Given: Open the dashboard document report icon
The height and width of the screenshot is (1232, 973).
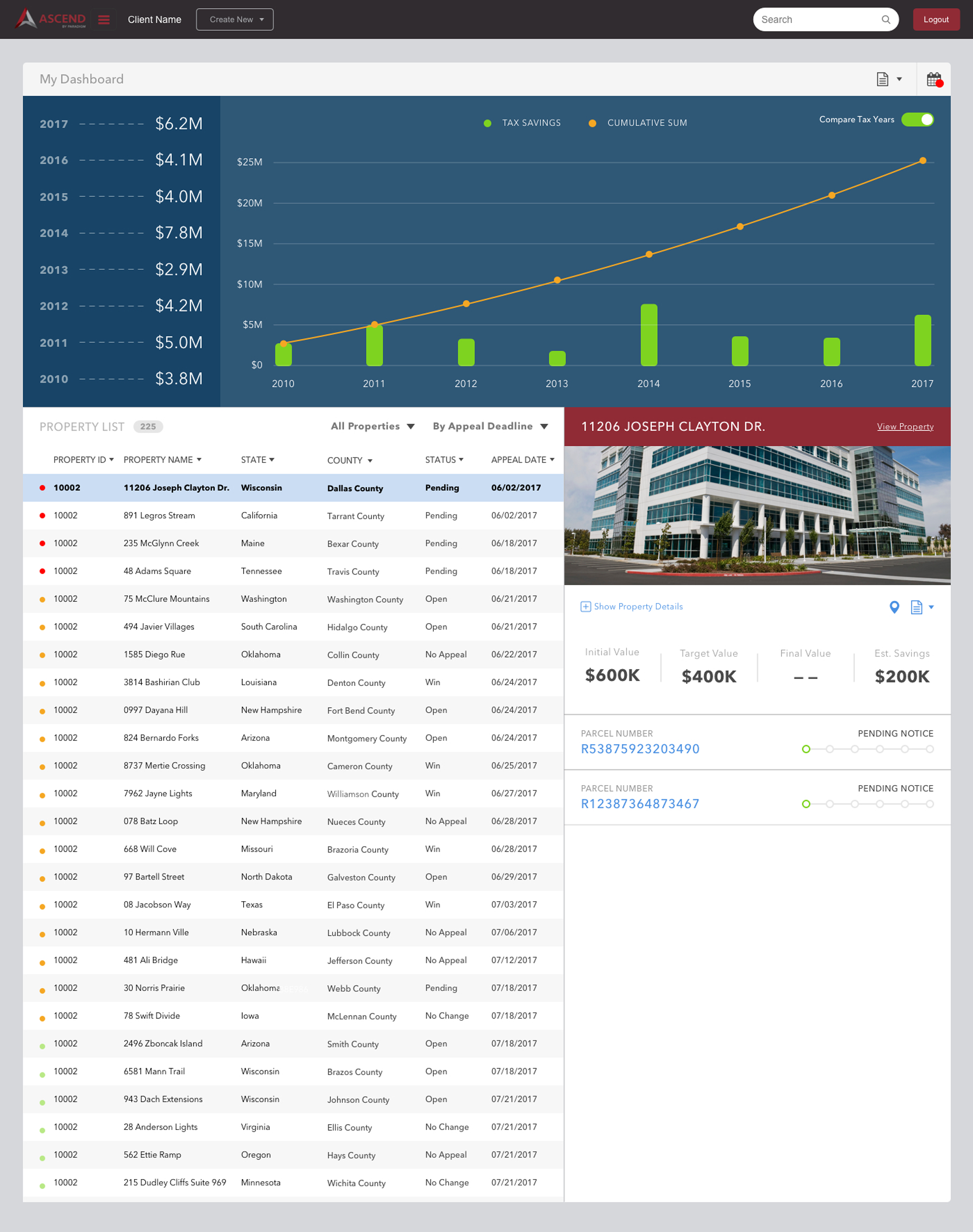Looking at the screenshot, I should [x=882, y=79].
